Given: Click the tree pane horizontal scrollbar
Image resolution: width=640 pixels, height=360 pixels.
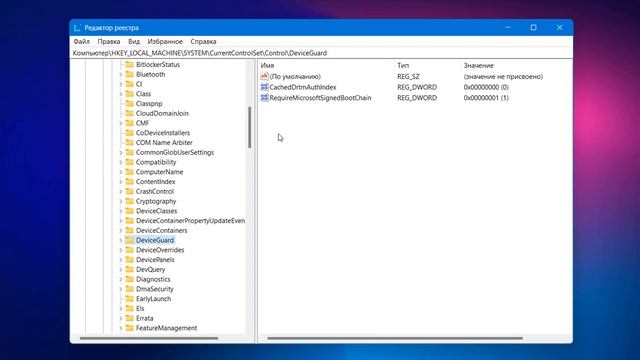Looking at the screenshot, I should [x=149, y=338].
